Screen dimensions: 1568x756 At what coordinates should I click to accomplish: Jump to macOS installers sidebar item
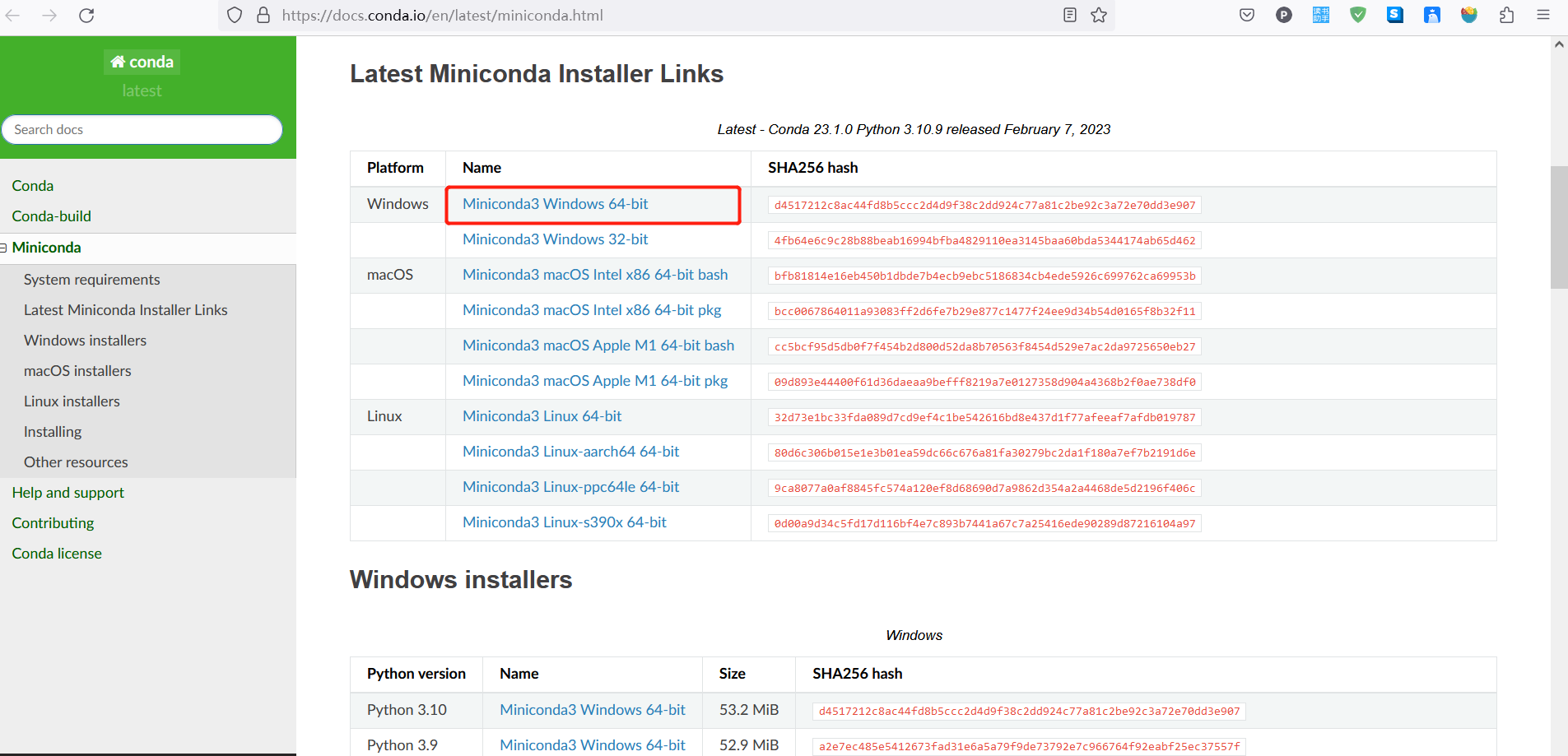click(x=78, y=371)
